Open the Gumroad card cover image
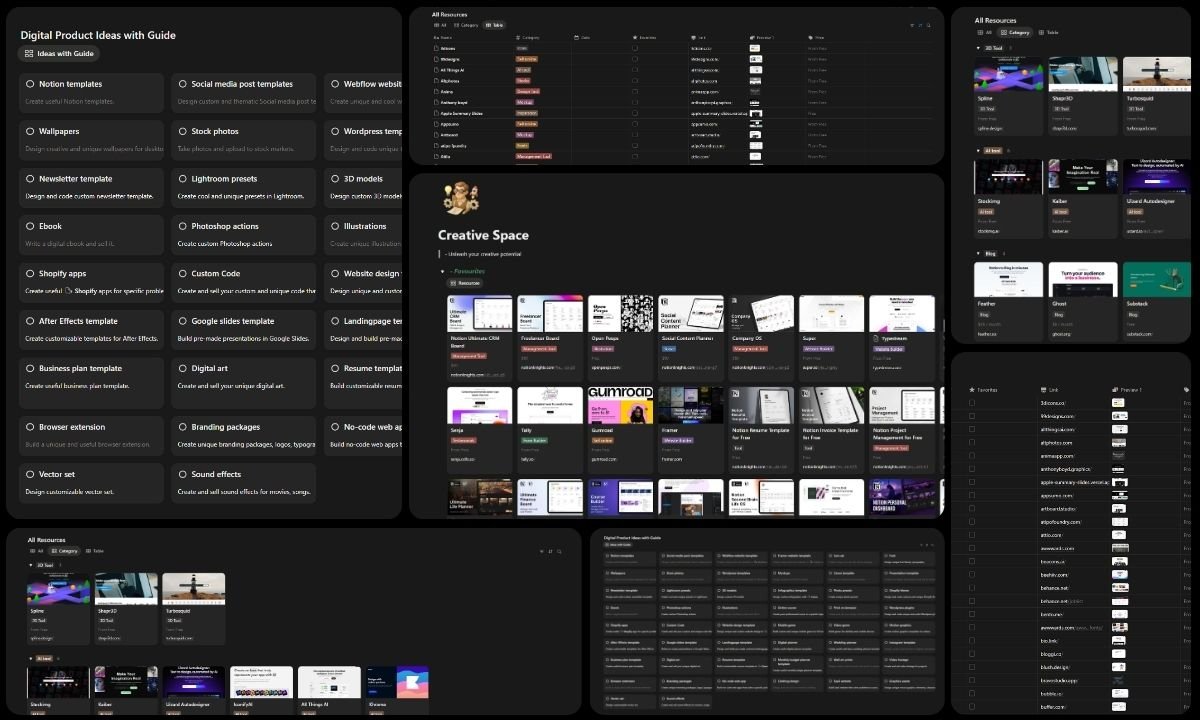1200x720 pixels. coord(621,405)
